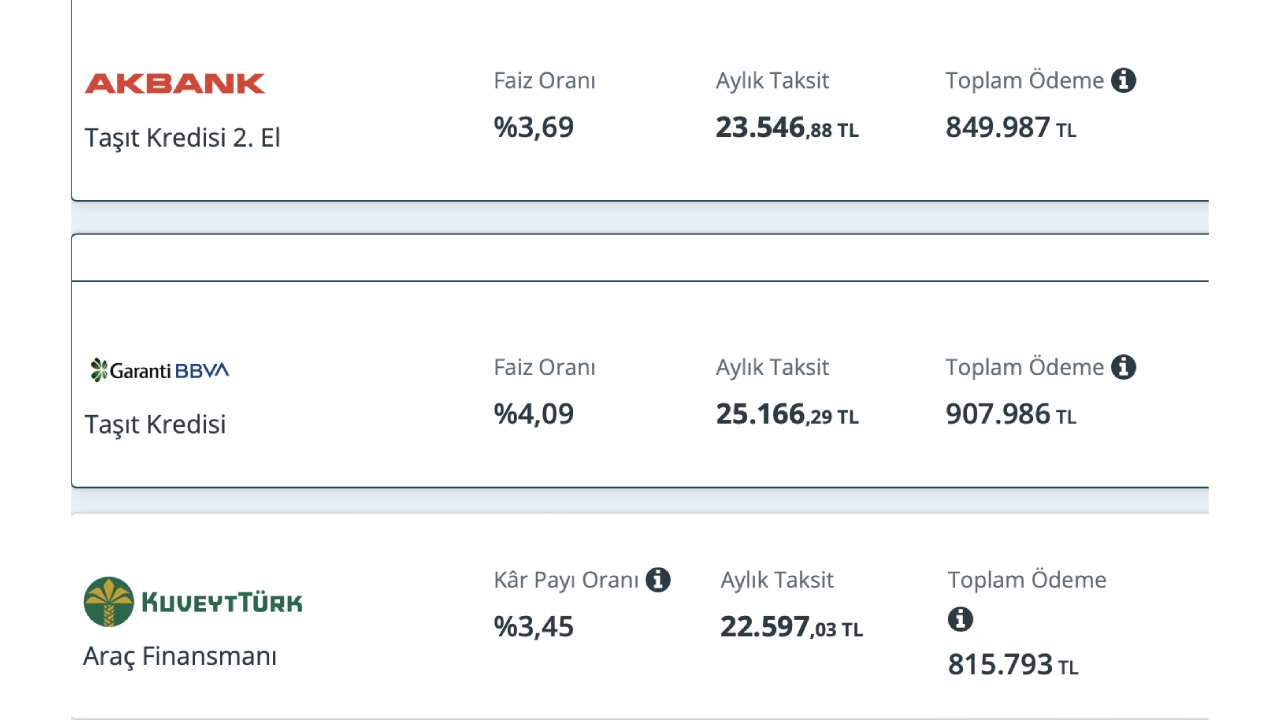Click the 23.546,88 TL monthly installment
The height and width of the screenshot is (720, 1280).
(787, 128)
